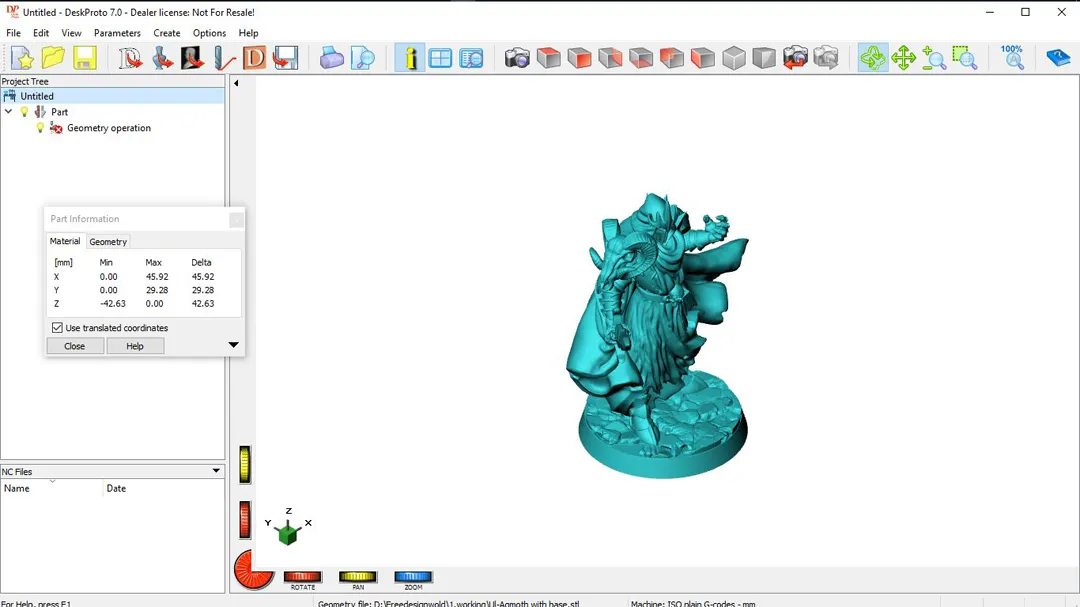Click the Zoom Window dashed-rectangle magnifier icon
The height and width of the screenshot is (607, 1080).
(x=964, y=58)
